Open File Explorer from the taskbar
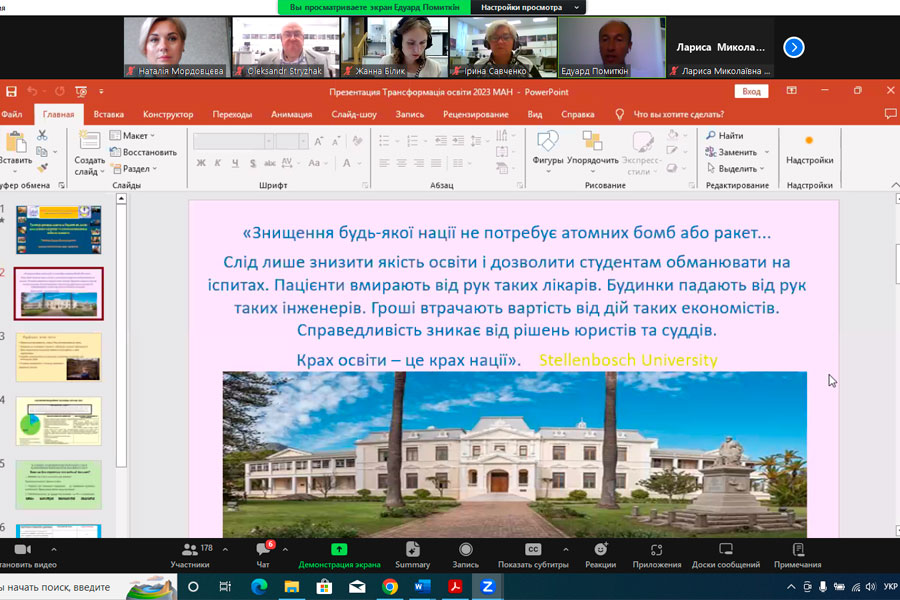Image resolution: width=900 pixels, height=600 pixels. point(292,586)
